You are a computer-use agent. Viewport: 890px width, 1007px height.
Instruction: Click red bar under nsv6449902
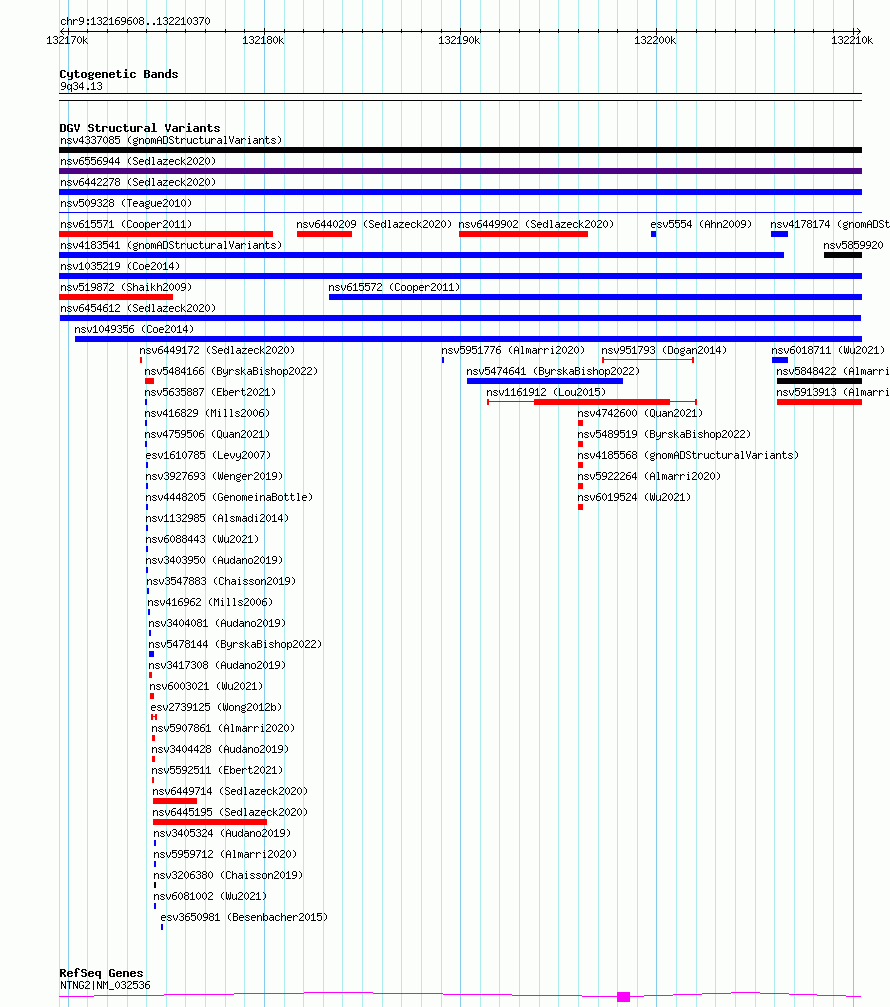(x=523, y=234)
